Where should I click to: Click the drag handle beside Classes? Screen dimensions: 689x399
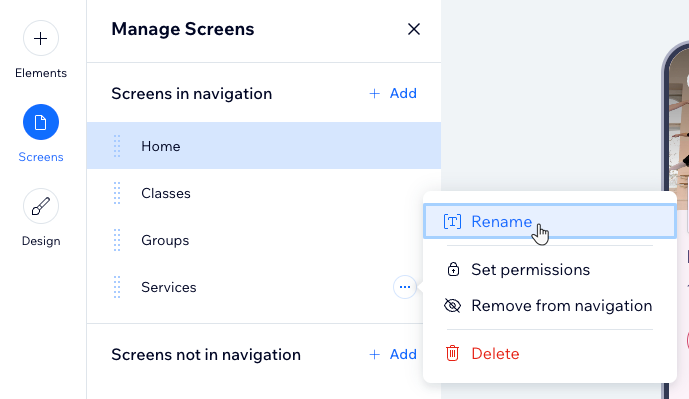[x=117, y=193]
